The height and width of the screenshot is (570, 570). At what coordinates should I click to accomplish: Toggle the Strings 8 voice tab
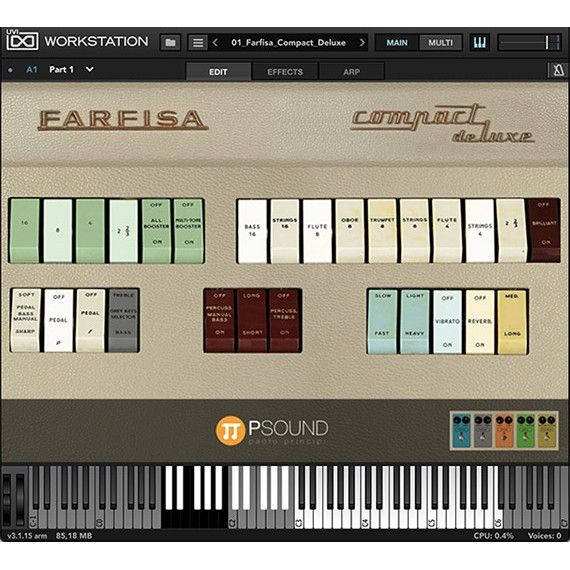(414, 230)
